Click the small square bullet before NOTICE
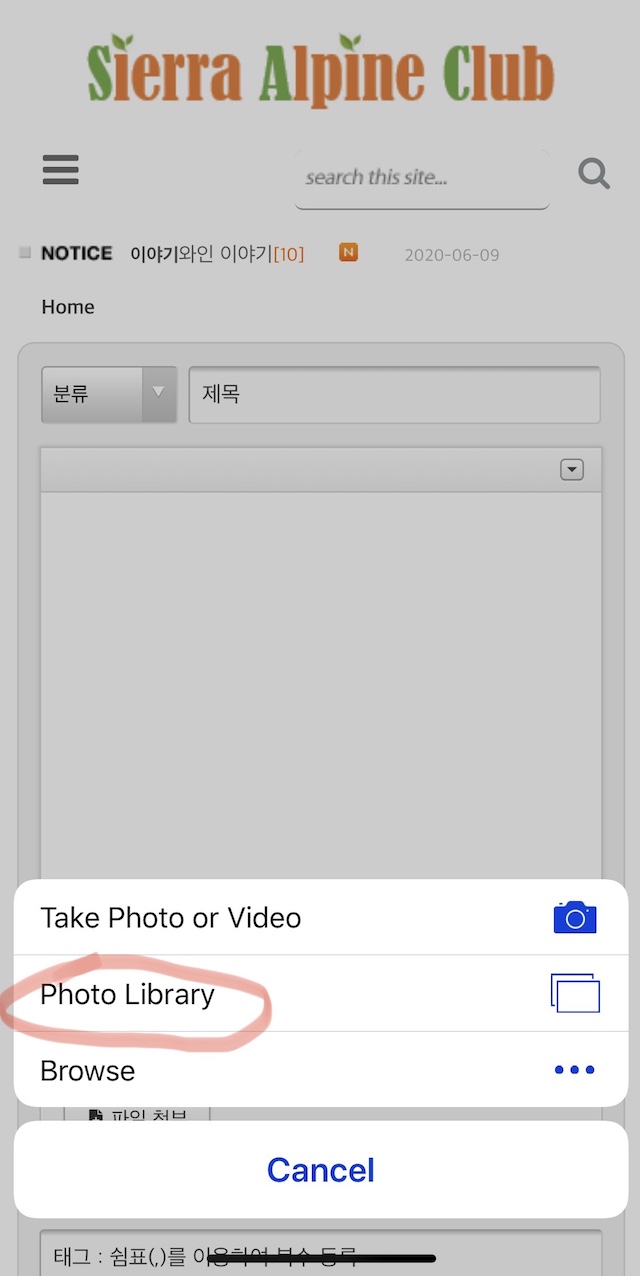This screenshot has height=1276, width=640. [25, 253]
